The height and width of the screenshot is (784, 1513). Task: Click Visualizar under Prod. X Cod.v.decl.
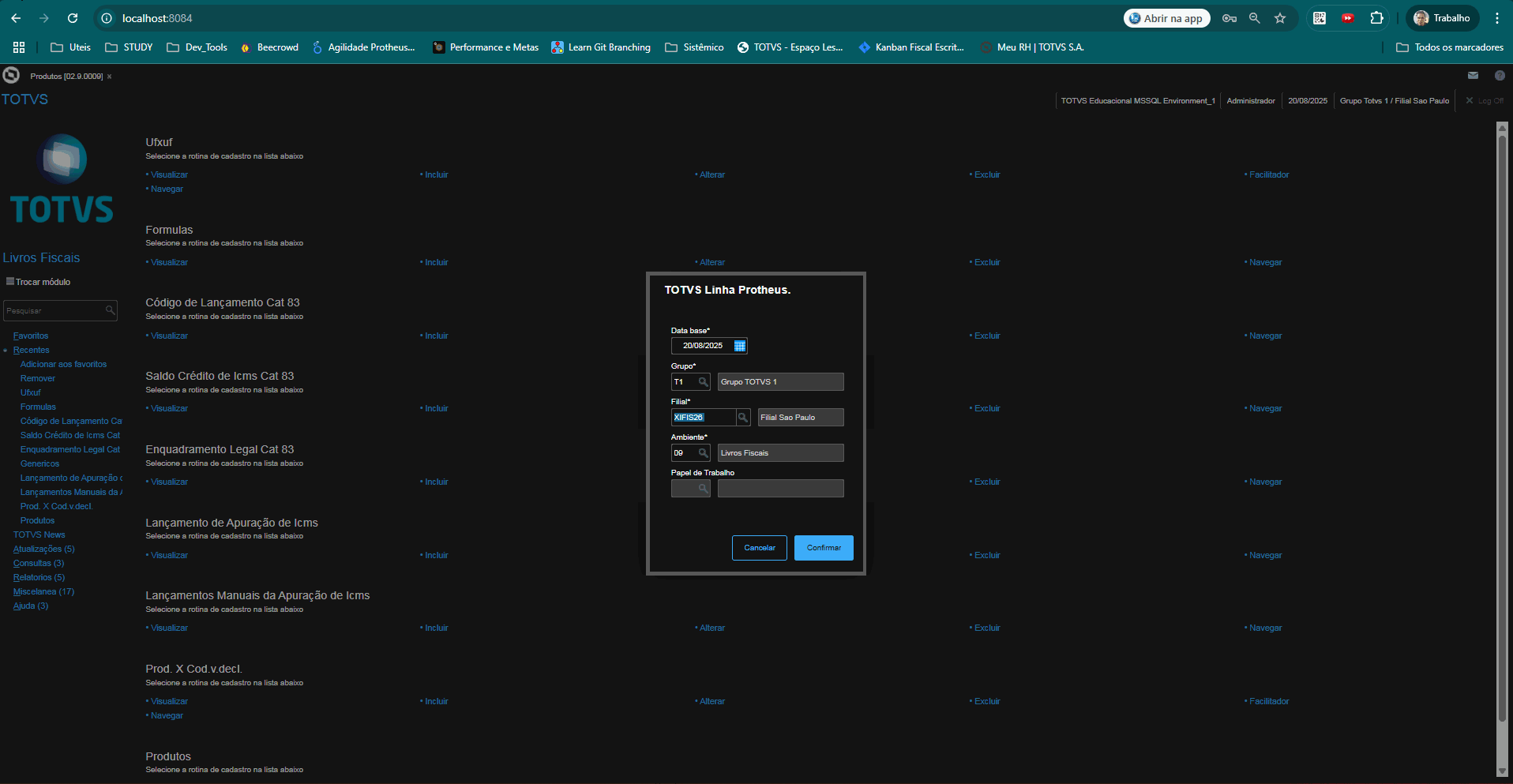click(x=169, y=702)
